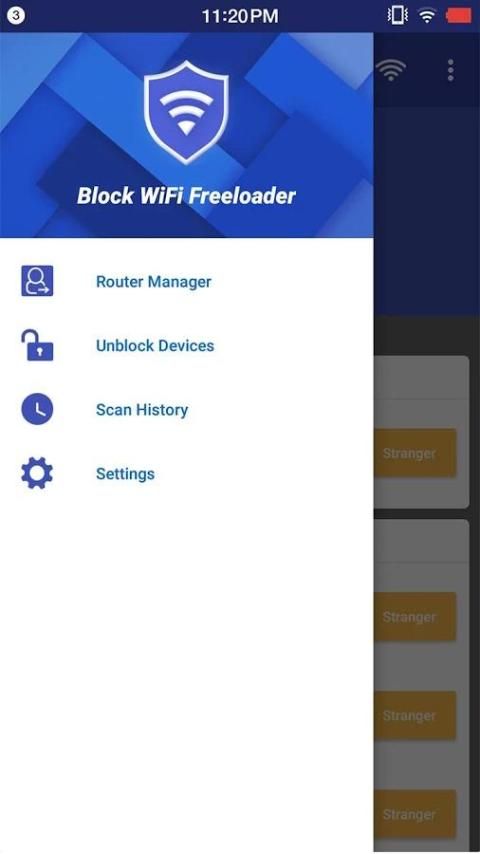This screenshot has width=480, height=854.
Task: Tap the notification badge showing 3
Action: (16, 15)
